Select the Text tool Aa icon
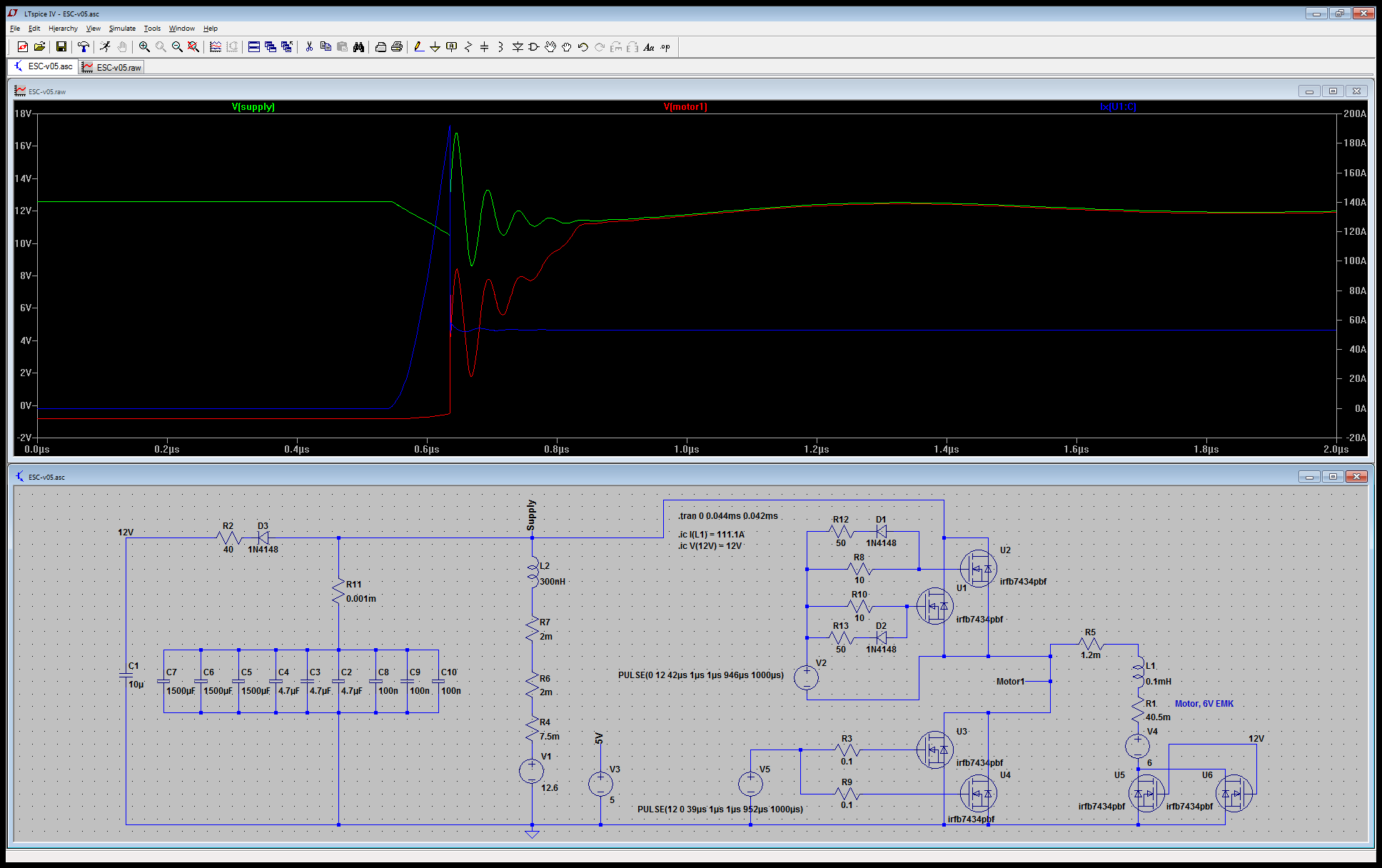 [x=649, y=47]
